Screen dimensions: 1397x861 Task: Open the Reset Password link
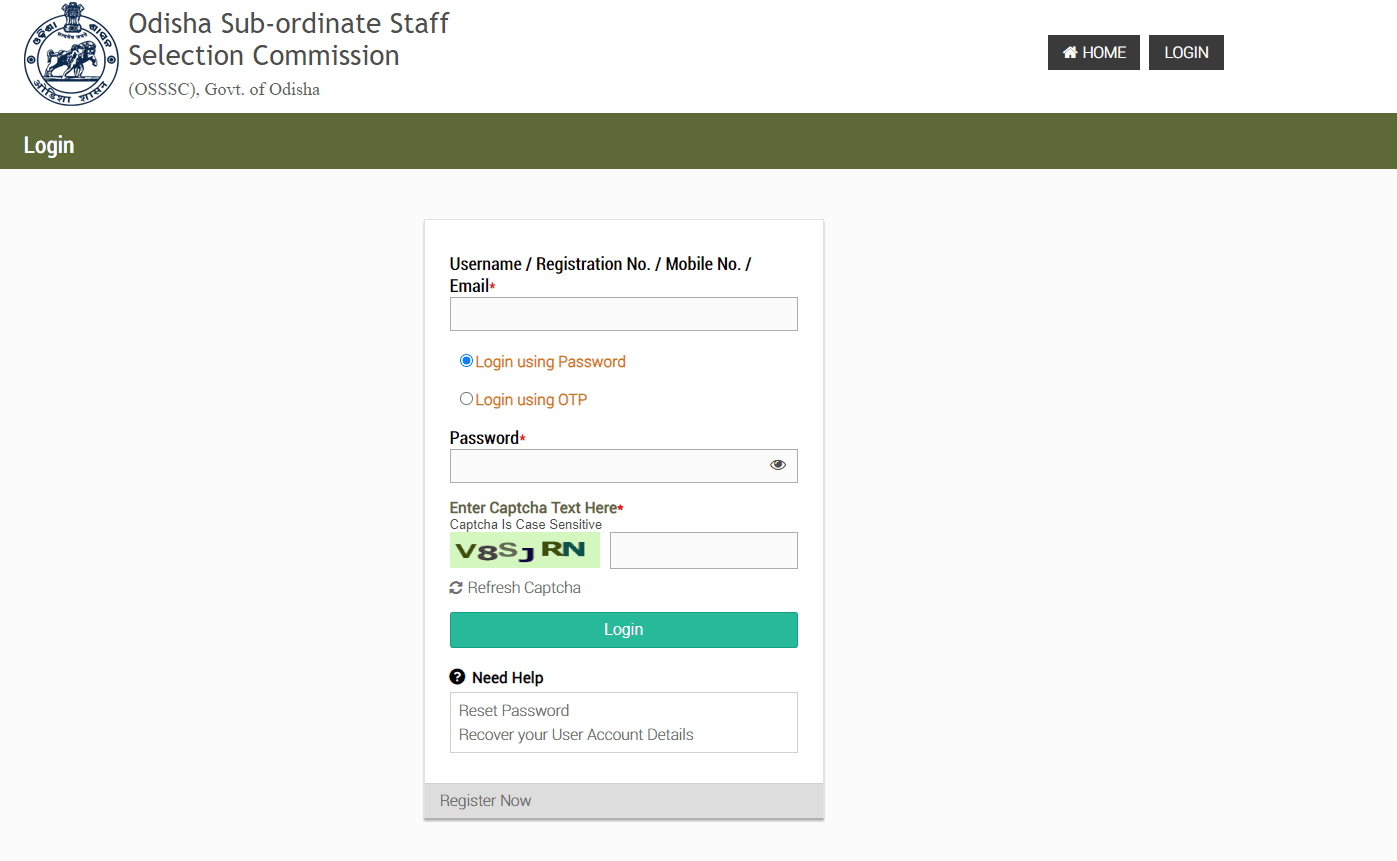click(514, 711)
